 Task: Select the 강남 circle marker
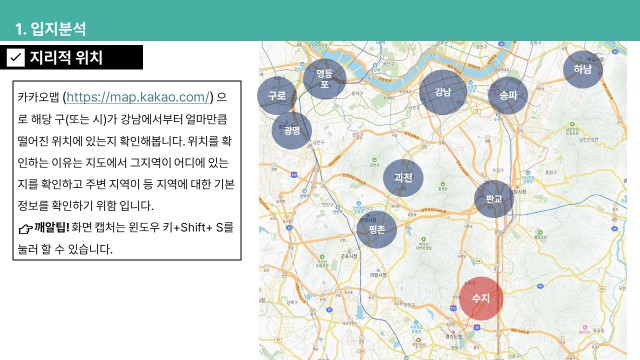tap(443, 92)
